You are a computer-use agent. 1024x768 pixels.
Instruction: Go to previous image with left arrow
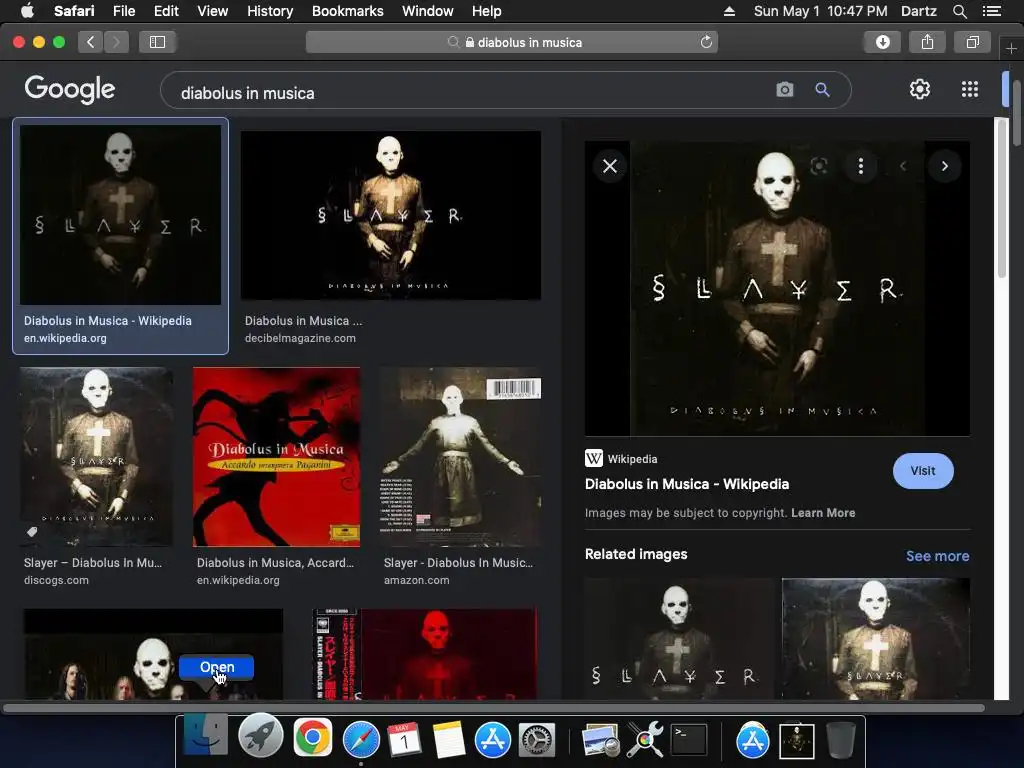903,166
